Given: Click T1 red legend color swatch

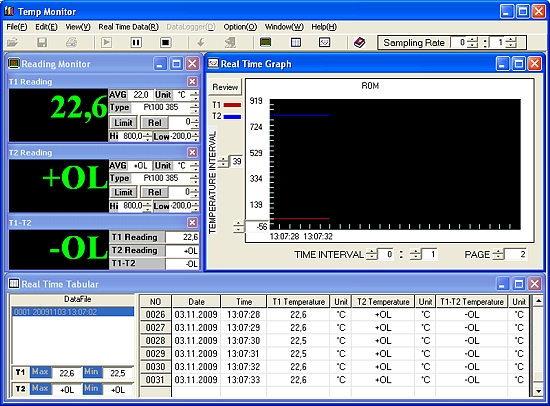Looking at the screenshot, I should [x=232, y=105].
